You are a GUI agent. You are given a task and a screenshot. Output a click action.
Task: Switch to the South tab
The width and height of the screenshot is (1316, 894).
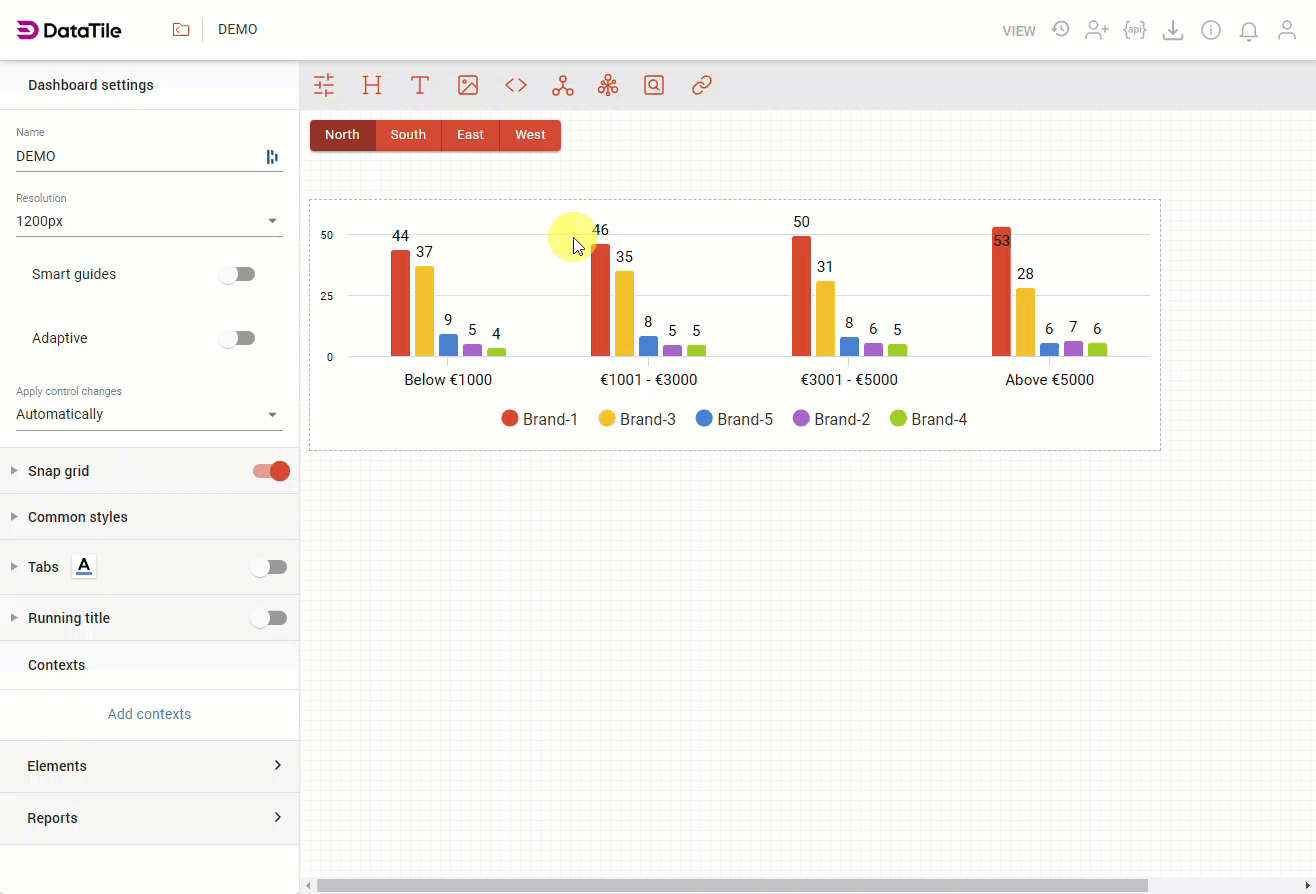coord(408,135)
